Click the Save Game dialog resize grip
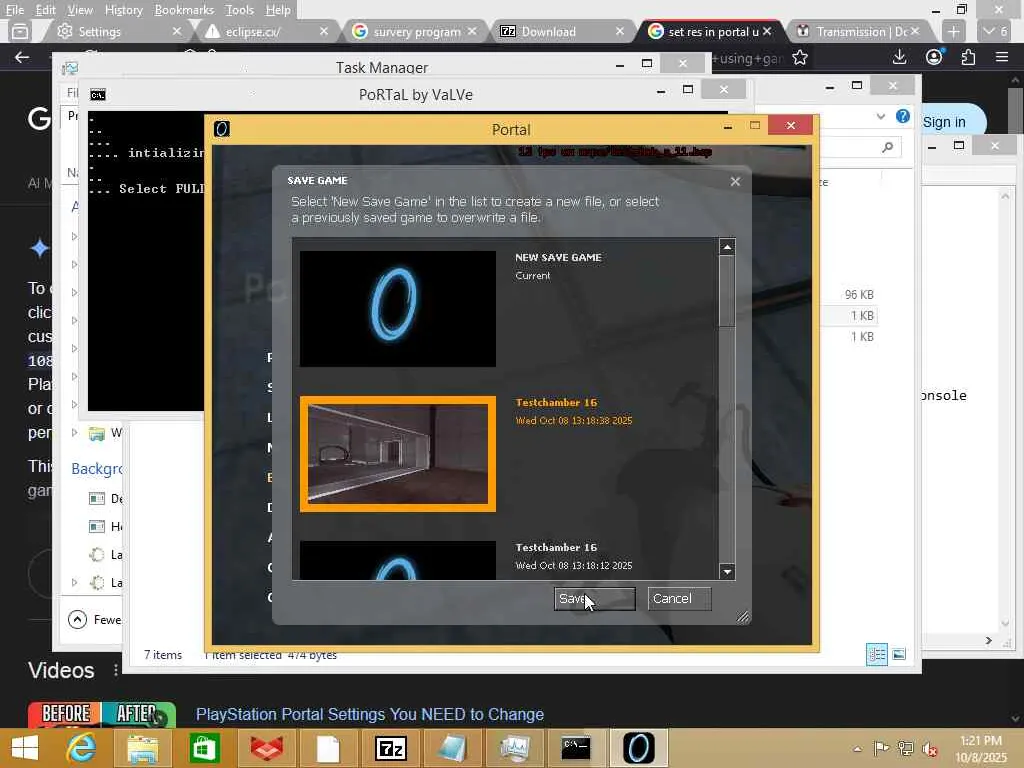Image resolution: width=1024 pixels, height=768 pixels. (x=743, y=617)
